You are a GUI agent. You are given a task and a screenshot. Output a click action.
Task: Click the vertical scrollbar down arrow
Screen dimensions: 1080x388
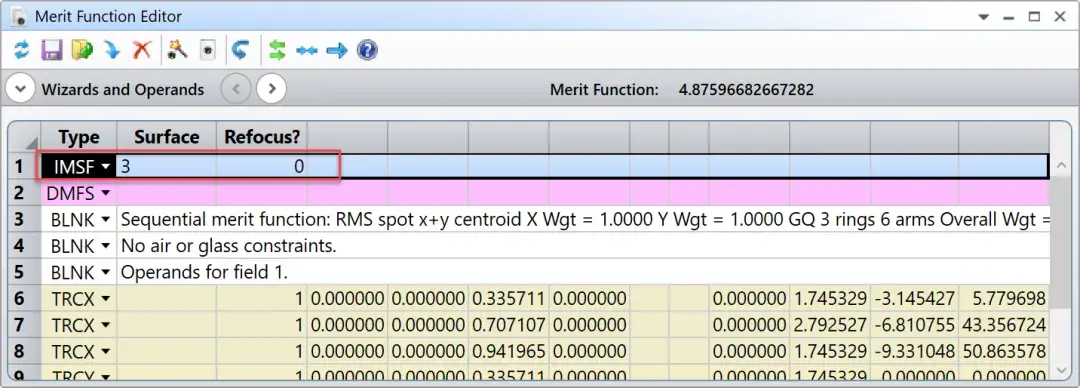[x=1060, y=369]
